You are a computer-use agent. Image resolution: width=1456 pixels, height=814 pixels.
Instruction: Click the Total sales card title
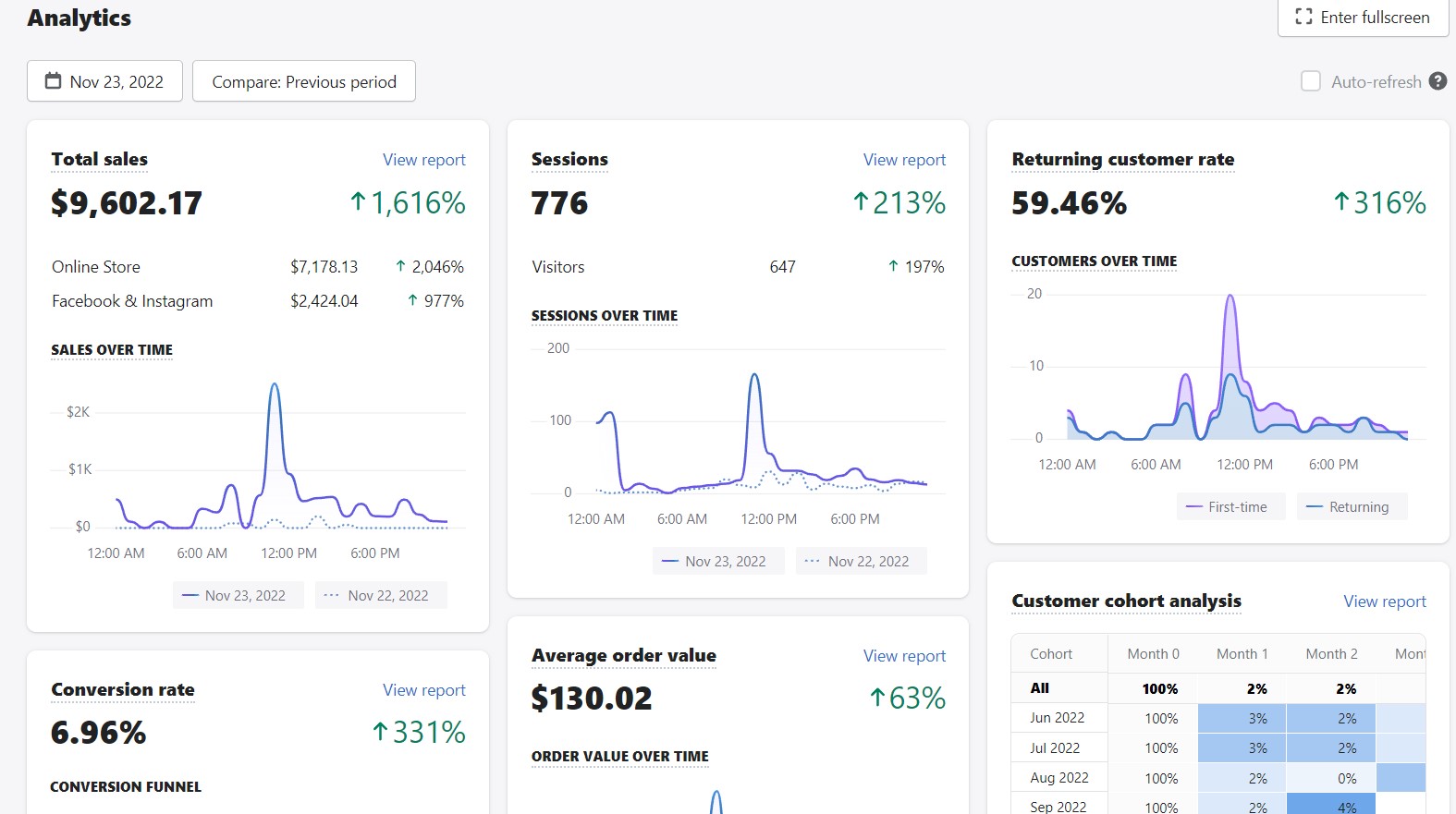click(100, 159)
